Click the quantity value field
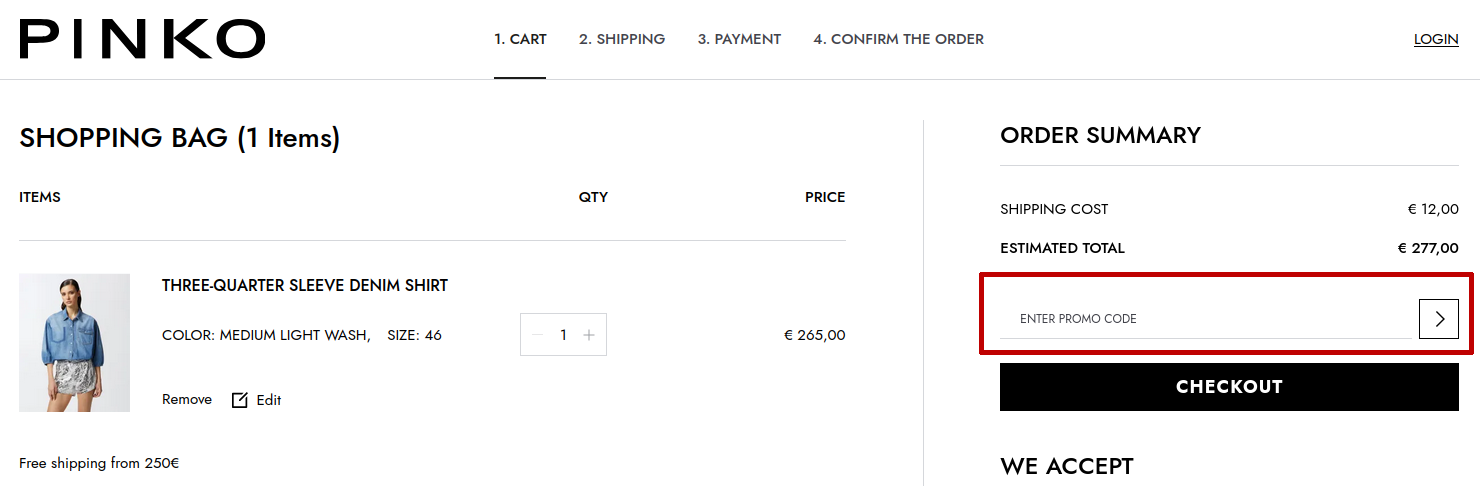Image resolution: width=1480 pixels, height=486 pixels. [564, 335]
